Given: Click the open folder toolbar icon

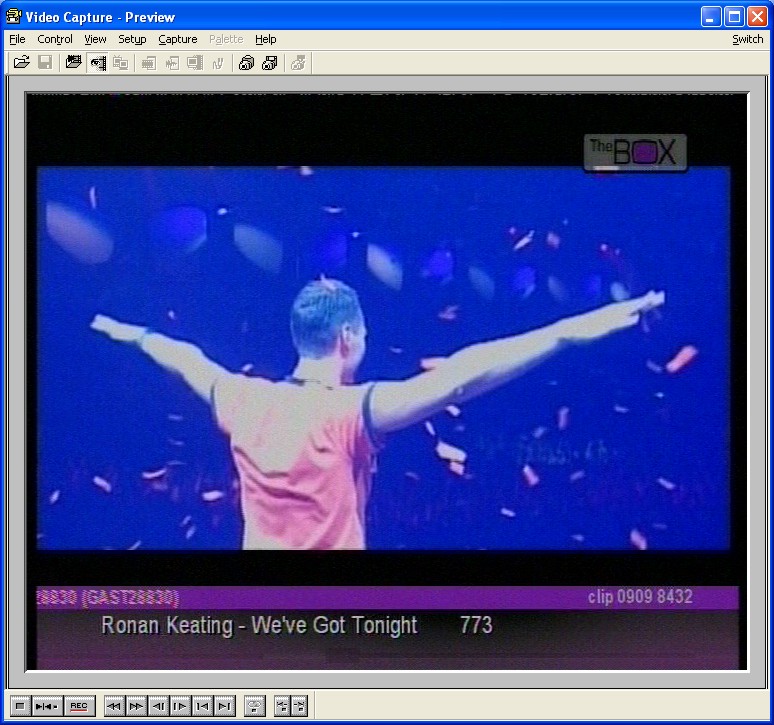Looking at the screenshot, I should click(x=22, y=63).
